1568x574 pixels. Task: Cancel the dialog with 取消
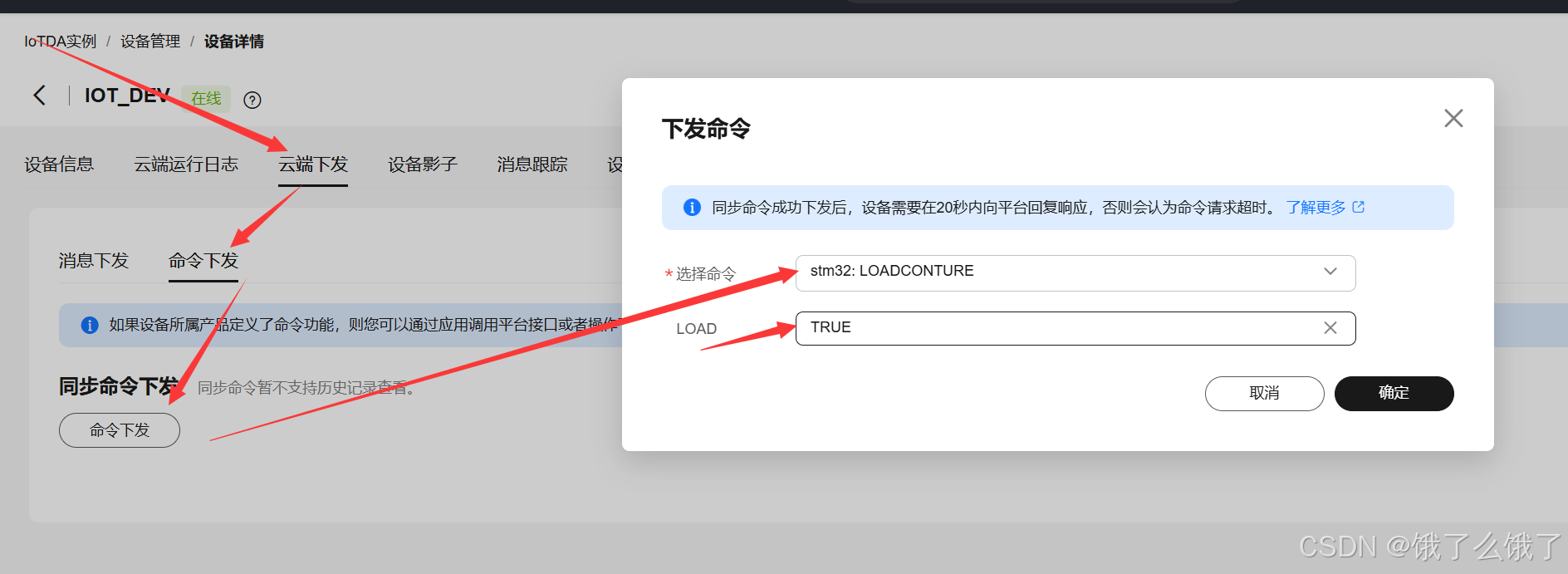1264,393
